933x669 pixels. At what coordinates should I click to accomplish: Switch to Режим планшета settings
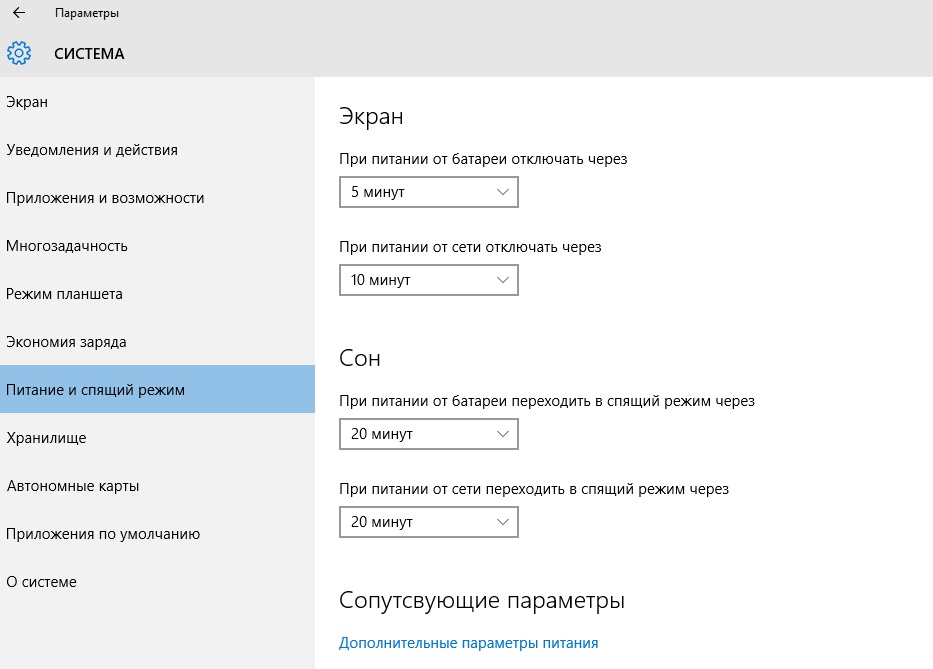coord(64,294)
